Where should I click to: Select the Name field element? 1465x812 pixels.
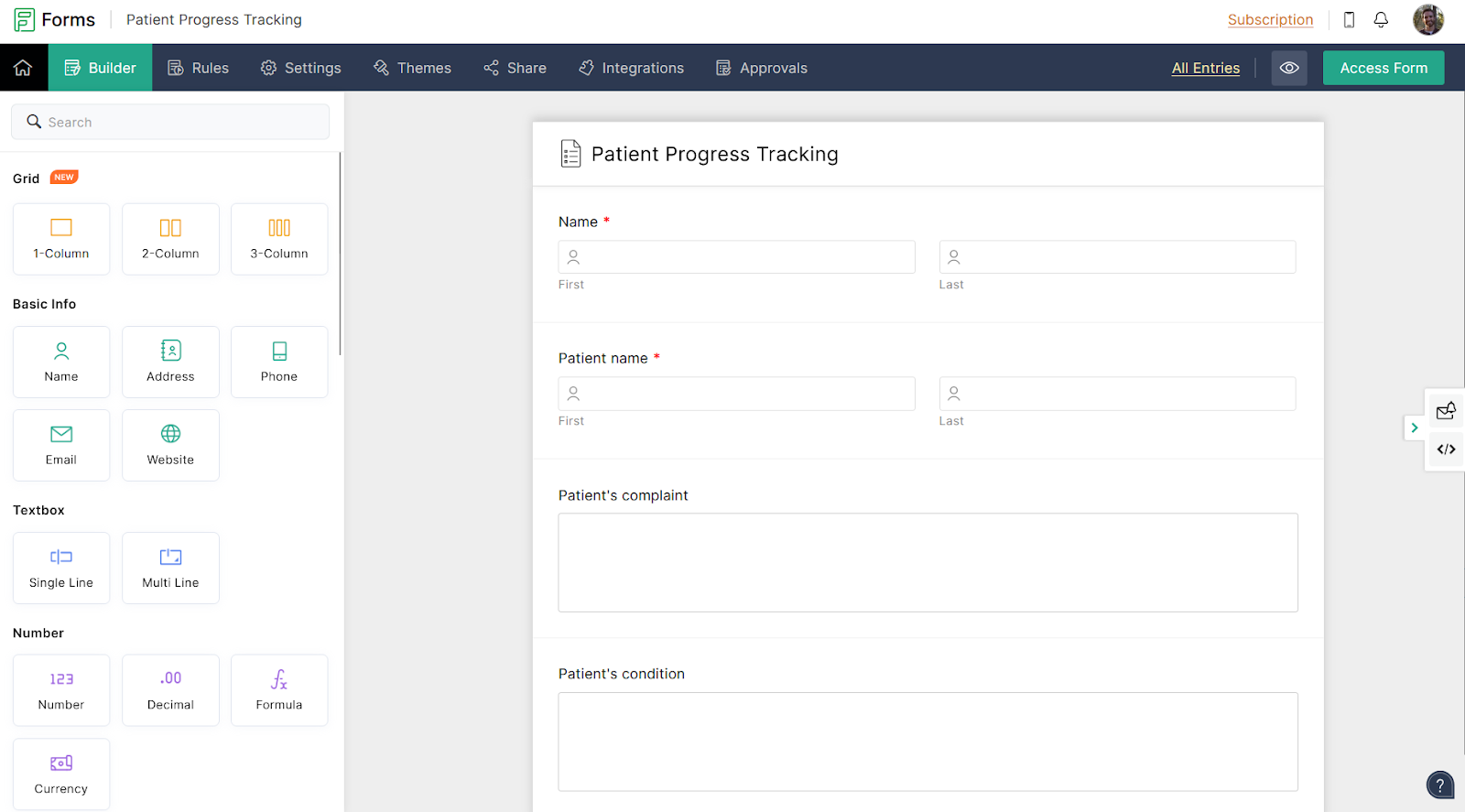click(x=60, y=362)
